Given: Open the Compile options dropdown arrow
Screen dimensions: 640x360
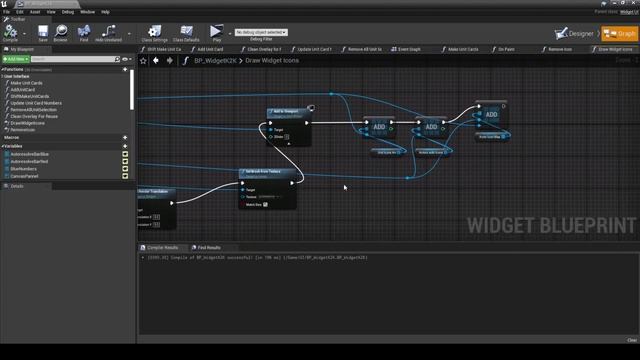Looking at the screenshot, I should pyautogui.click(x=24, y=33).
